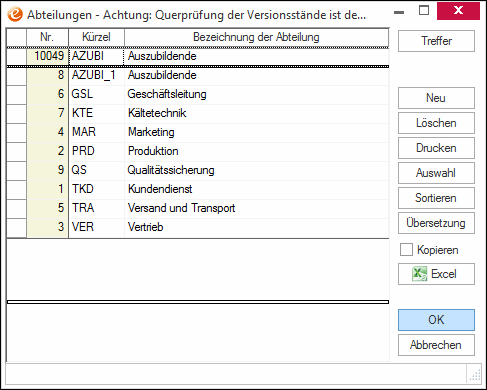Select the TRA Kürzel cell
This screenshot has width=487, height=390.
[96, 208]
